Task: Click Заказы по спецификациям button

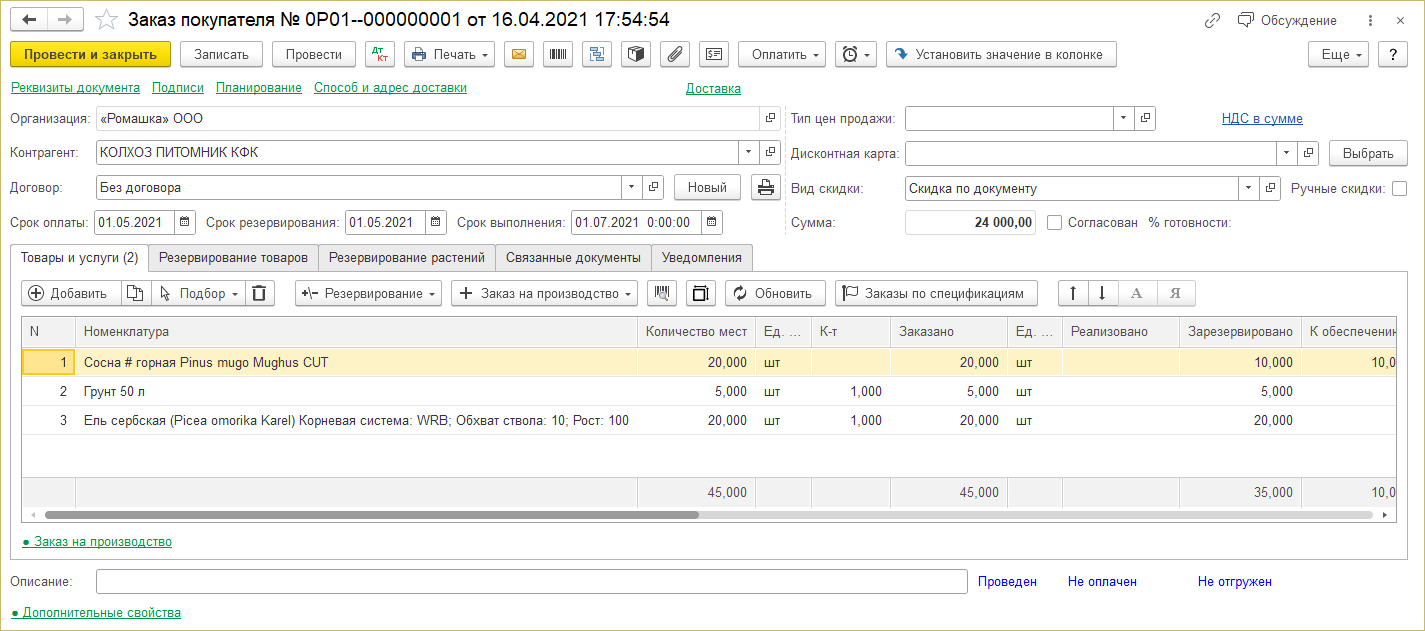Action: pyautogui.click(x=936, y=293)
